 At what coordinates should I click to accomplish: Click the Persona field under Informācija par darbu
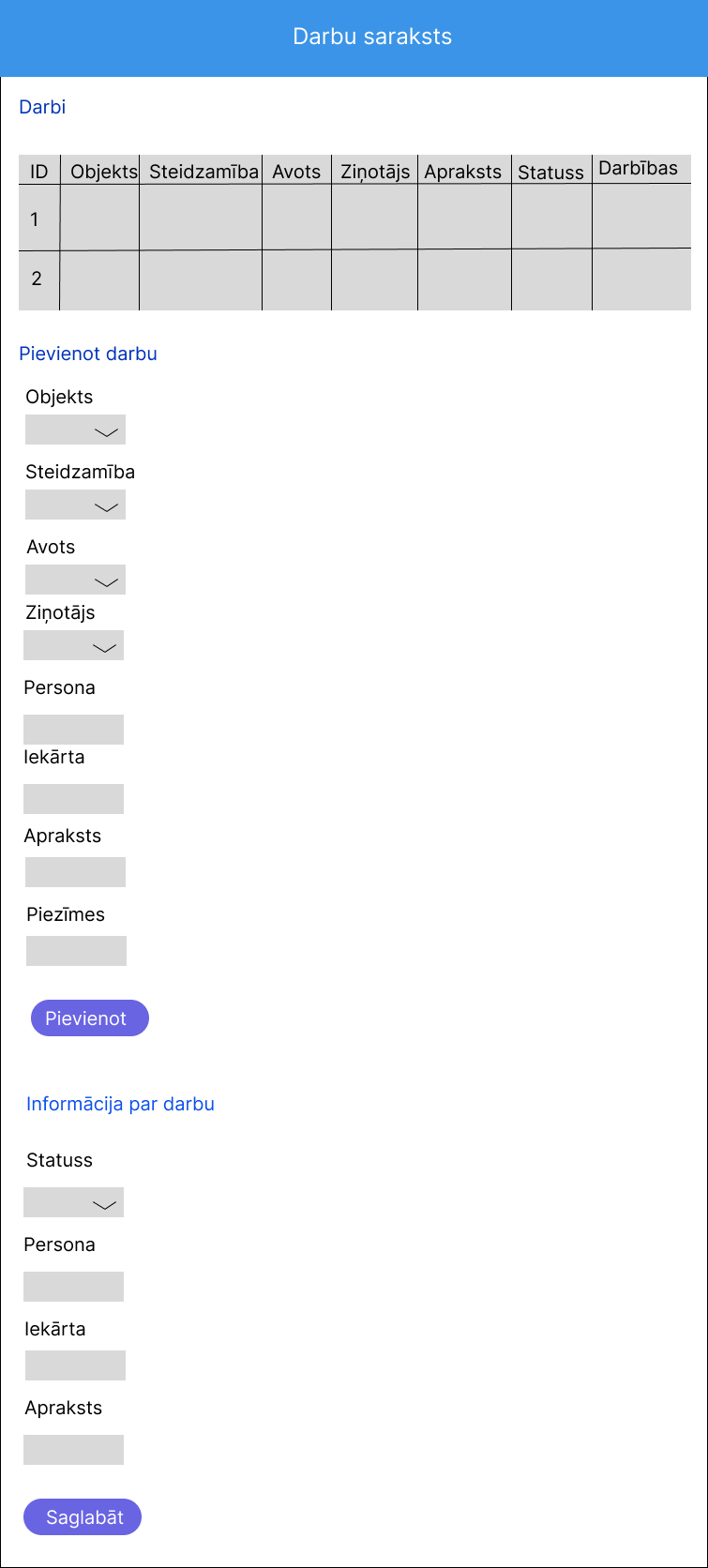tap(73, 1287)
